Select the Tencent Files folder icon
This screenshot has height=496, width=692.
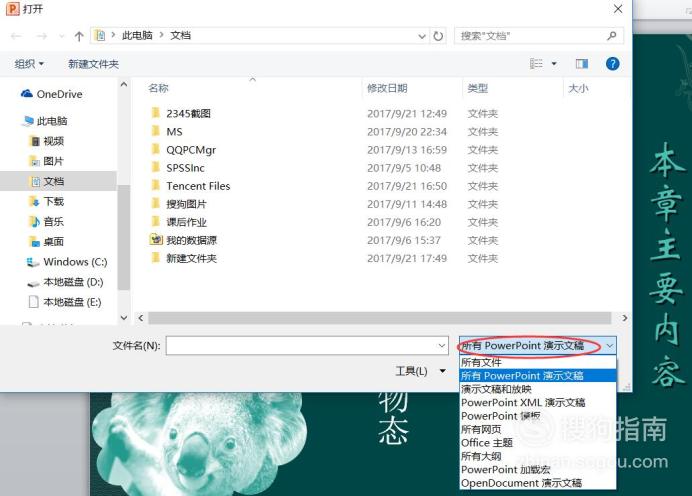tap(155, 185)
